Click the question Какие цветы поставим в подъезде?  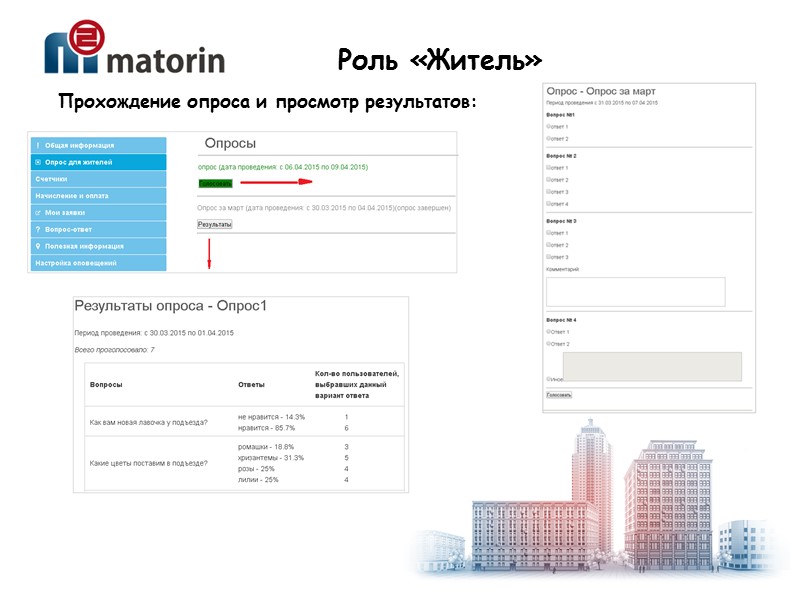pyautogui.click(x=148, y=463)
